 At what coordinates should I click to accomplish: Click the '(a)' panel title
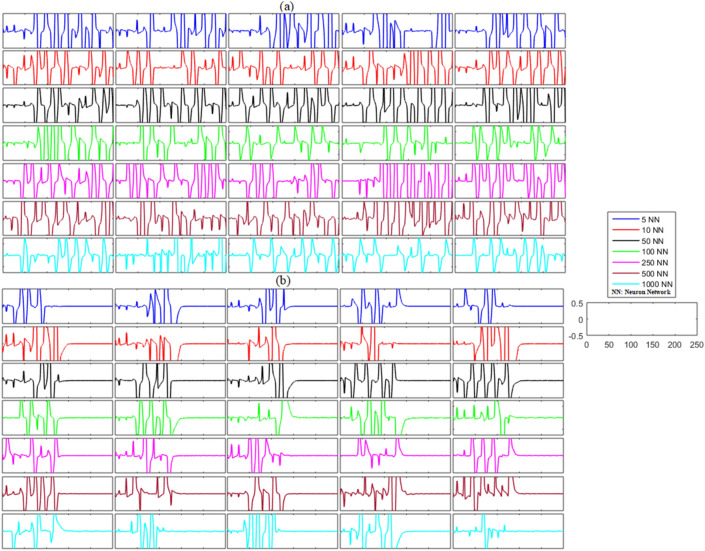(x=286, y=6)
